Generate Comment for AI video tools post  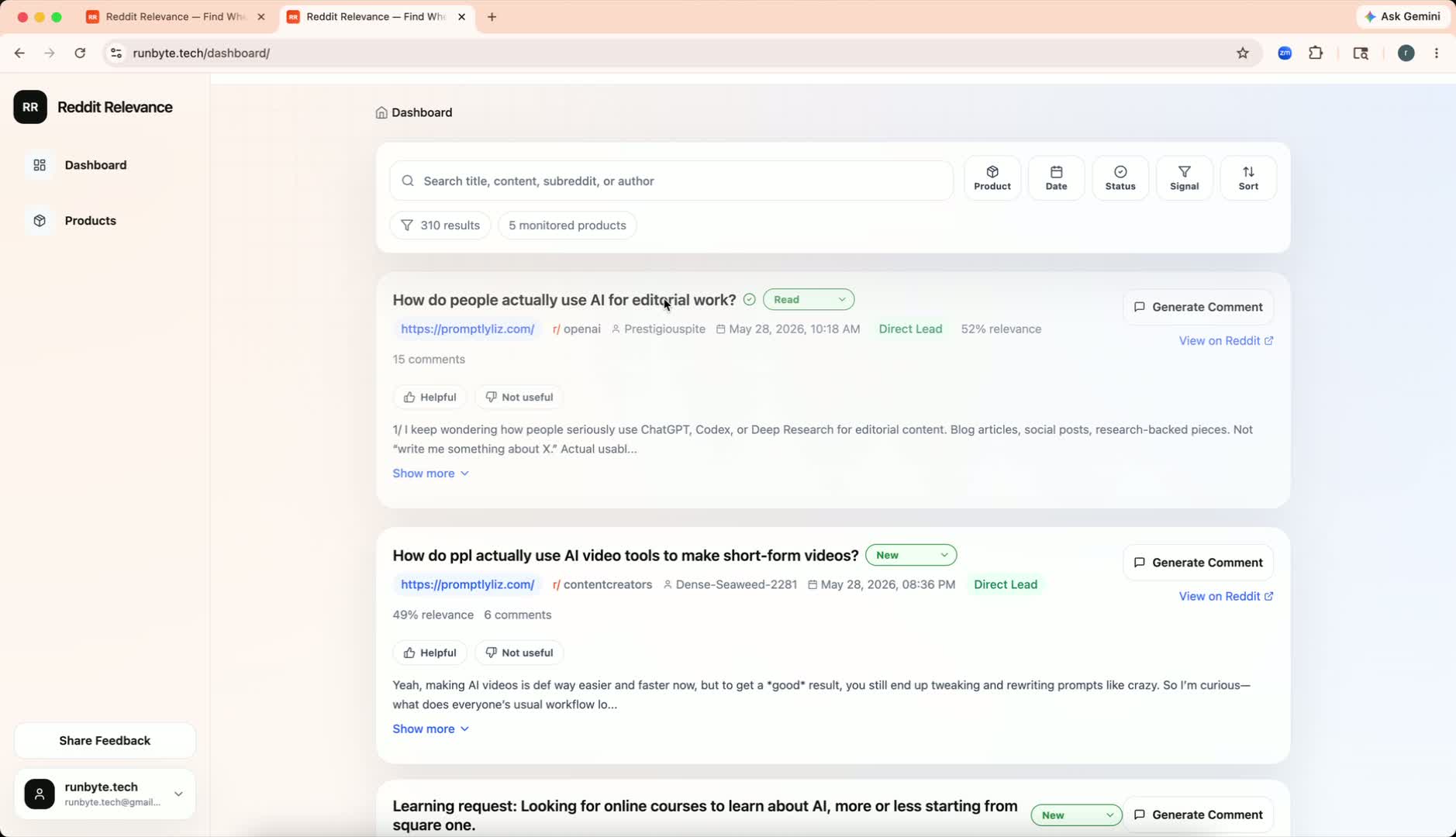(1197, 563)
